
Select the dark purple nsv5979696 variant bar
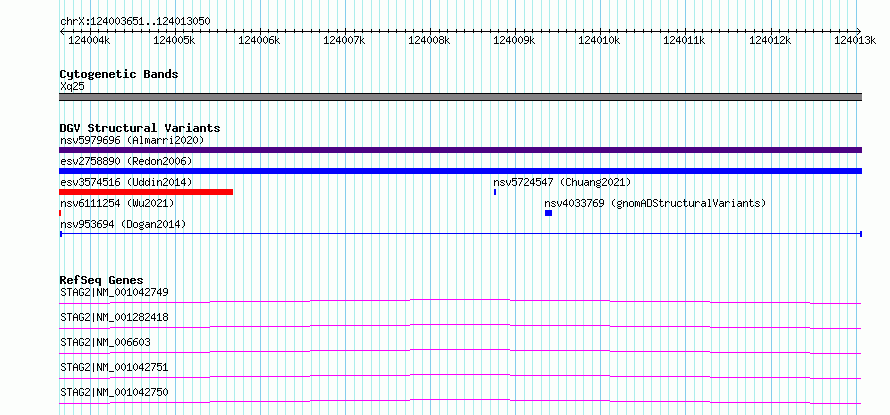point(460,150)
